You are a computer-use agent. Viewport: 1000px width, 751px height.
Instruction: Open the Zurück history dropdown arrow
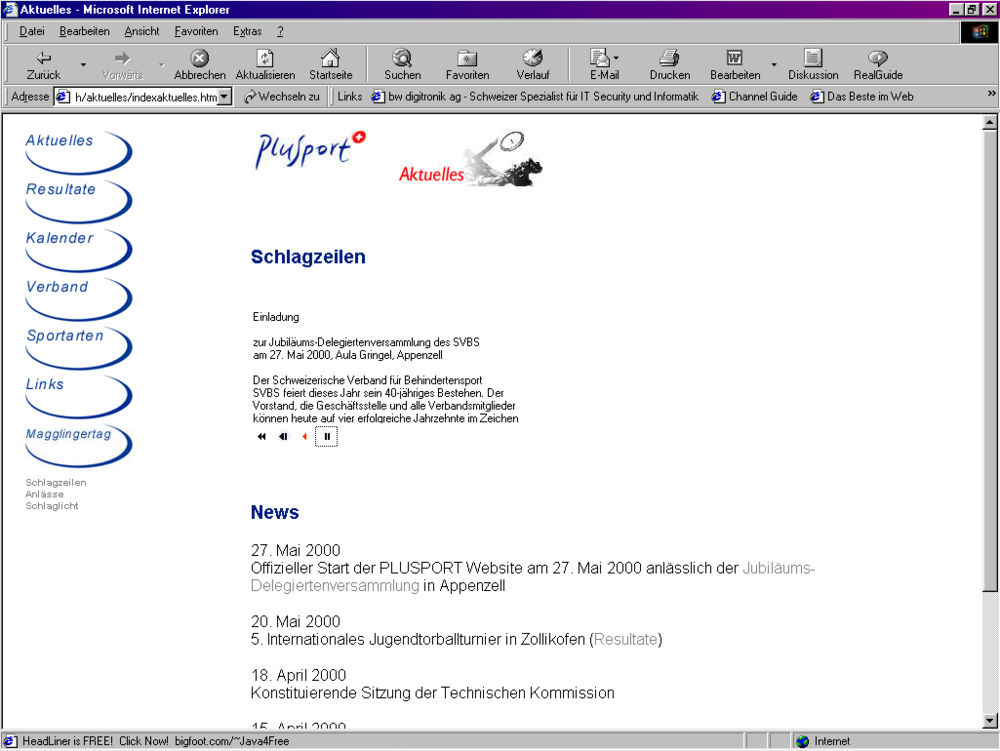click(83, 65)
